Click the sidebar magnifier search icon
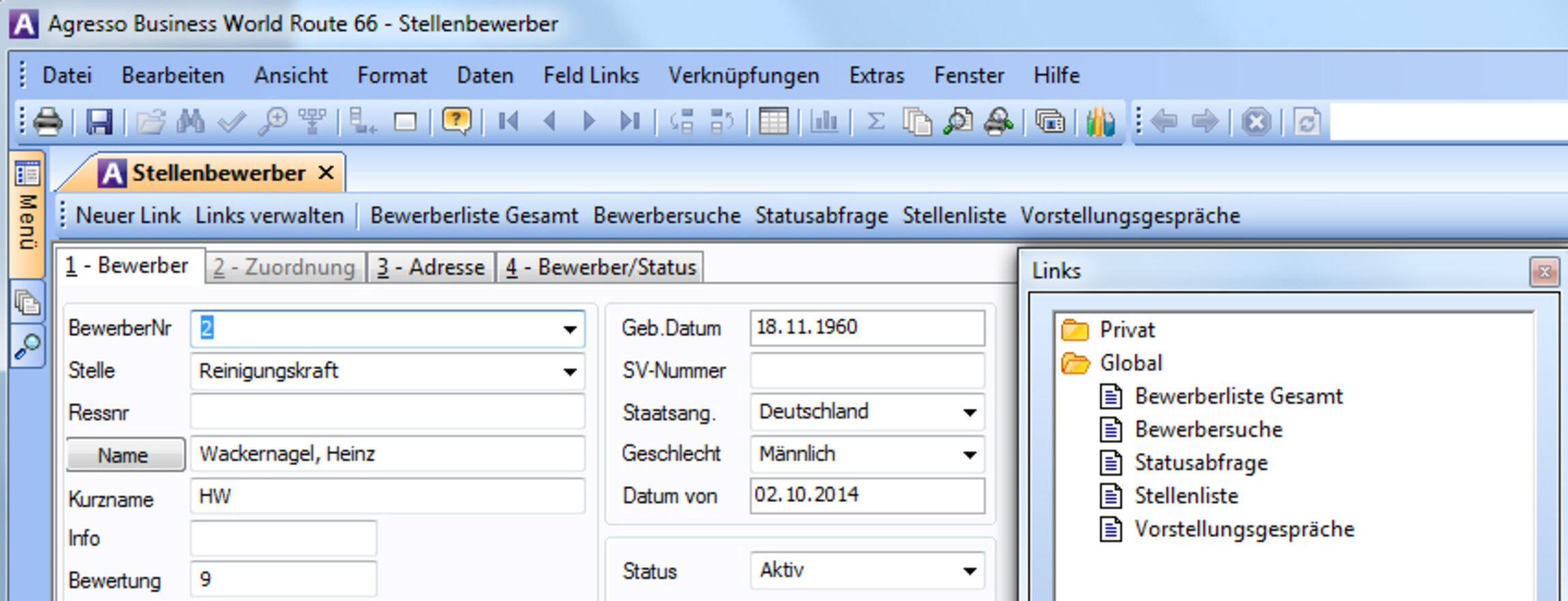 pos(27,346)
